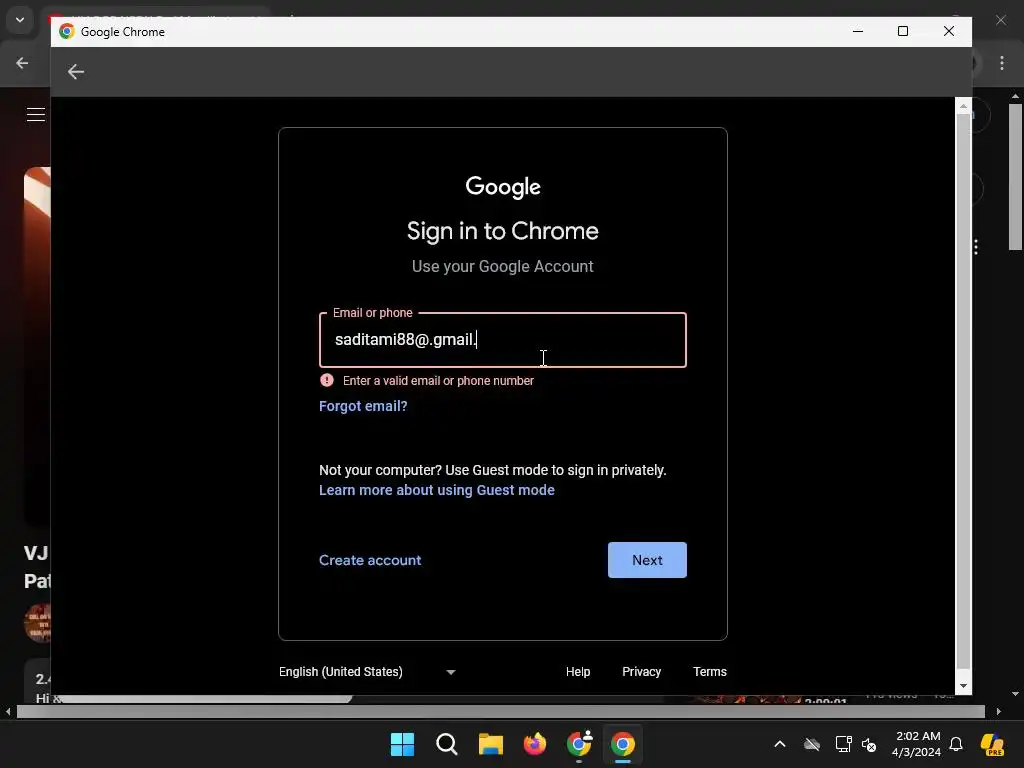Click the Create account link

[x=370, y=560]
